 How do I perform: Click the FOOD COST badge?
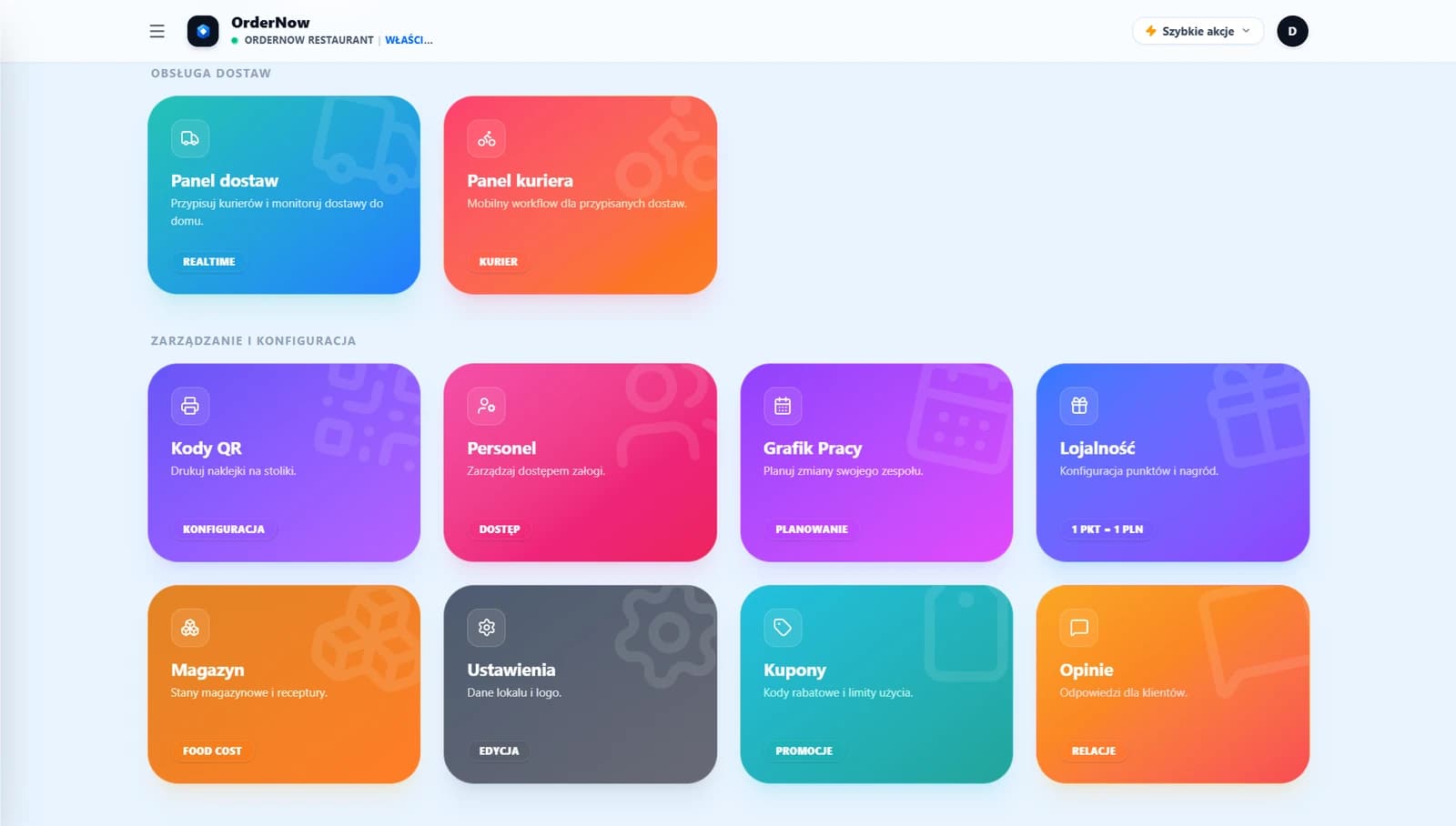212,751
